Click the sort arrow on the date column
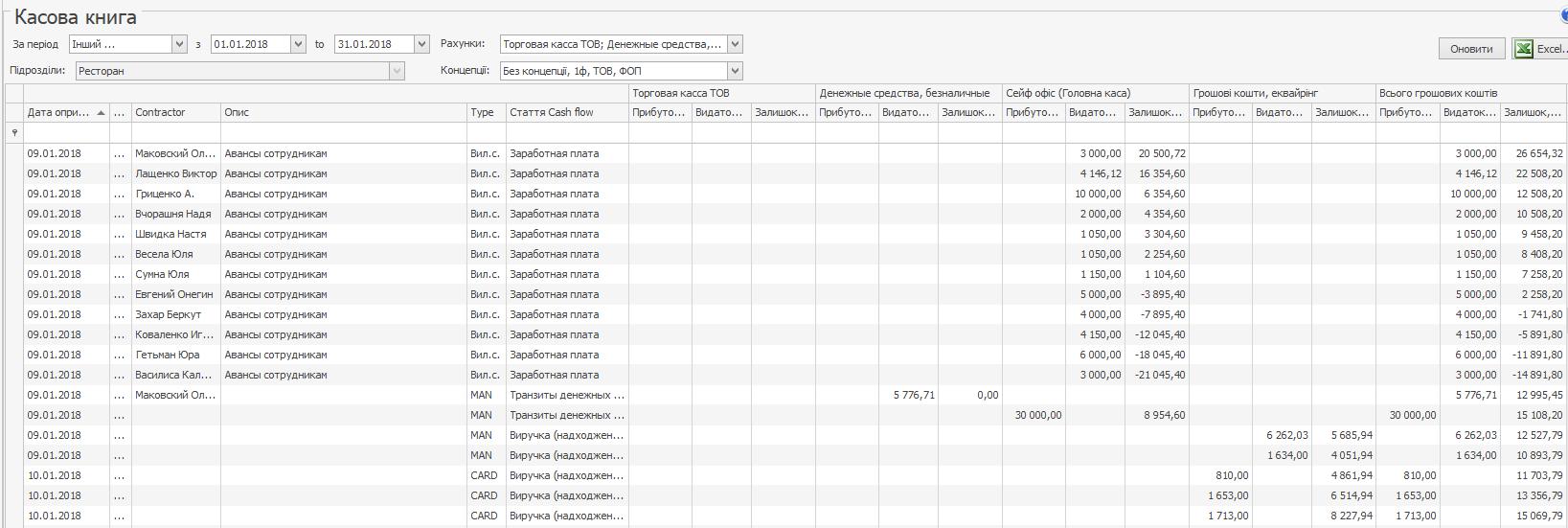The width and height of the screenshot is (1568, 528). (102, 113)
